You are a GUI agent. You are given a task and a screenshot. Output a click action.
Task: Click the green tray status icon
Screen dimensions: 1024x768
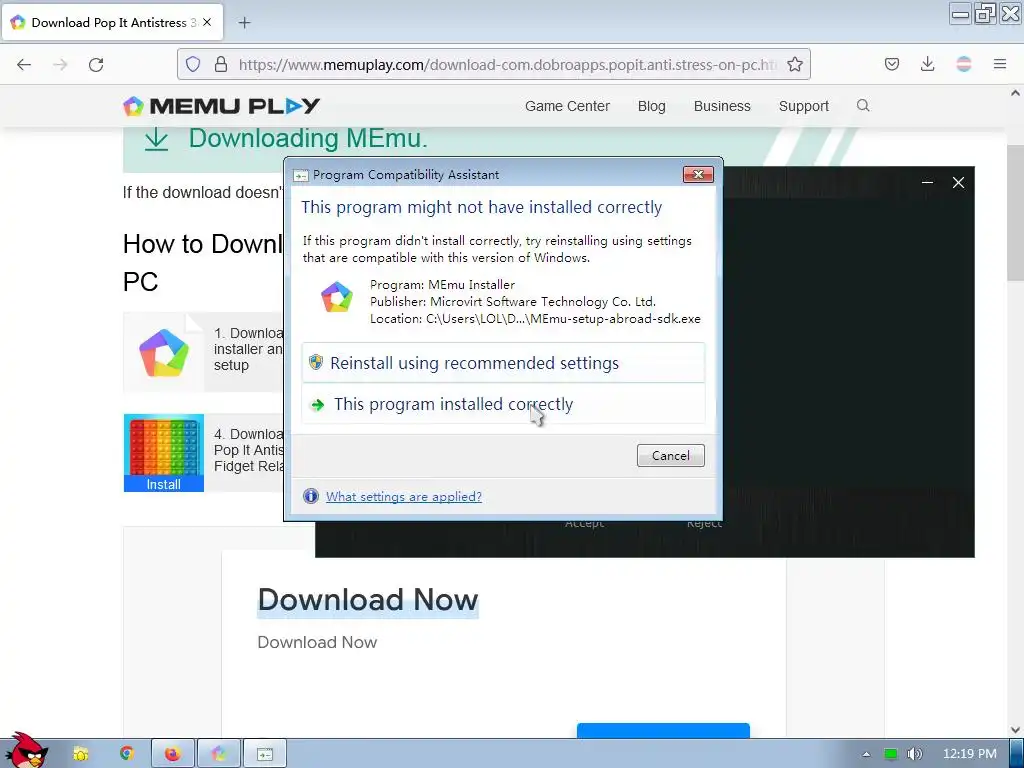pos(890,754)
